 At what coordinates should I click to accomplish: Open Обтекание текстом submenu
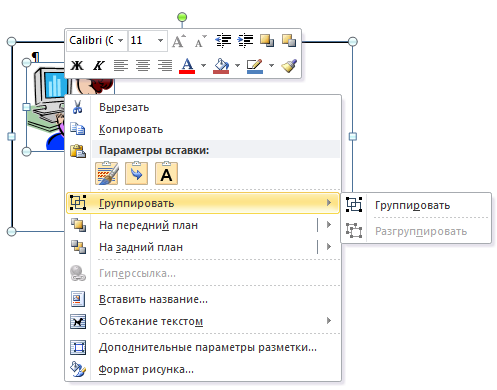click(x=203, y=321)
